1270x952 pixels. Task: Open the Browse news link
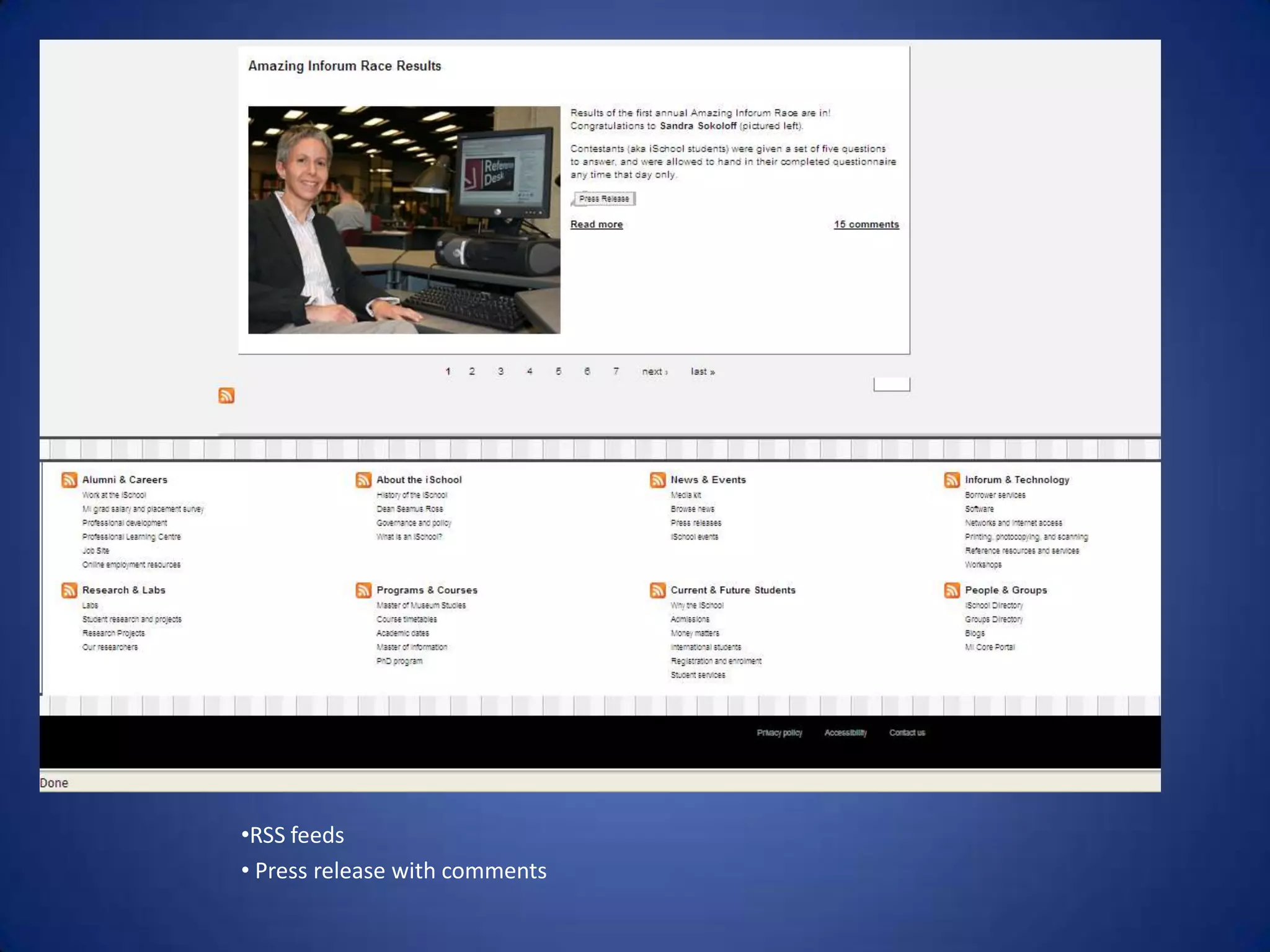pyautogui.click(x=693, y=509)
